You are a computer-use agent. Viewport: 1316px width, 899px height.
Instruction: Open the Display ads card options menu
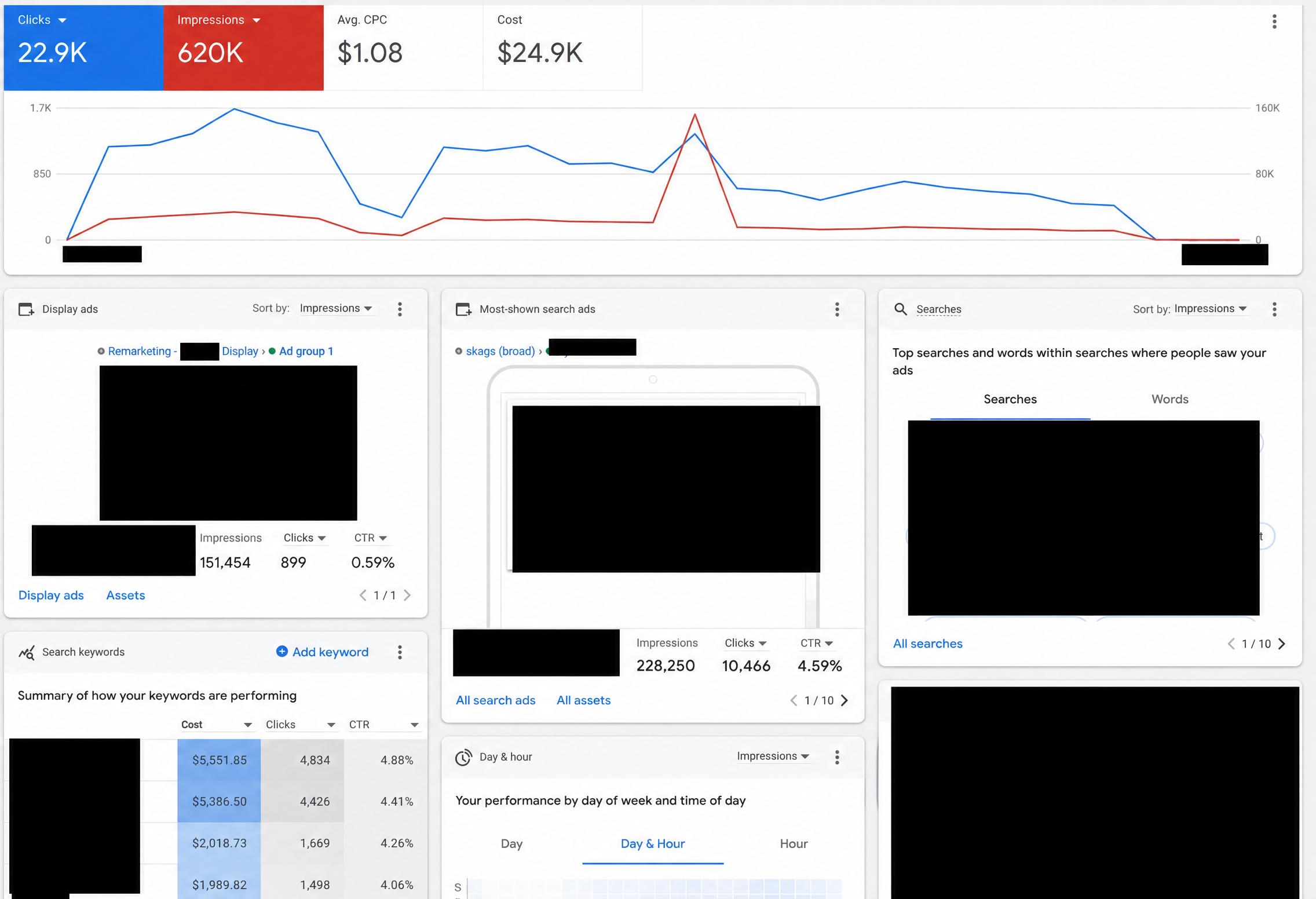click(400, 309)
